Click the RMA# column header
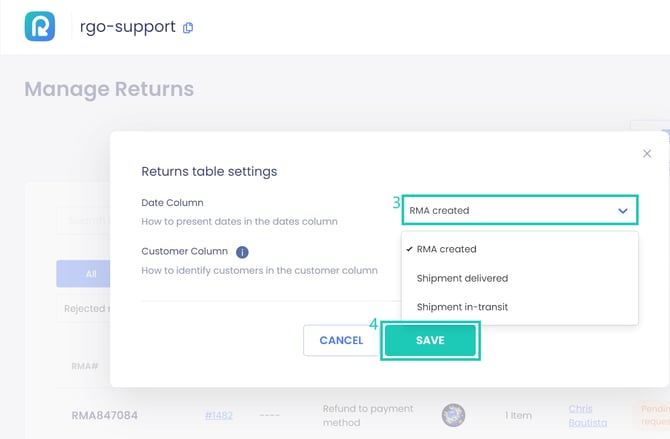Screen dimensions: 670x439 [85, 366]
